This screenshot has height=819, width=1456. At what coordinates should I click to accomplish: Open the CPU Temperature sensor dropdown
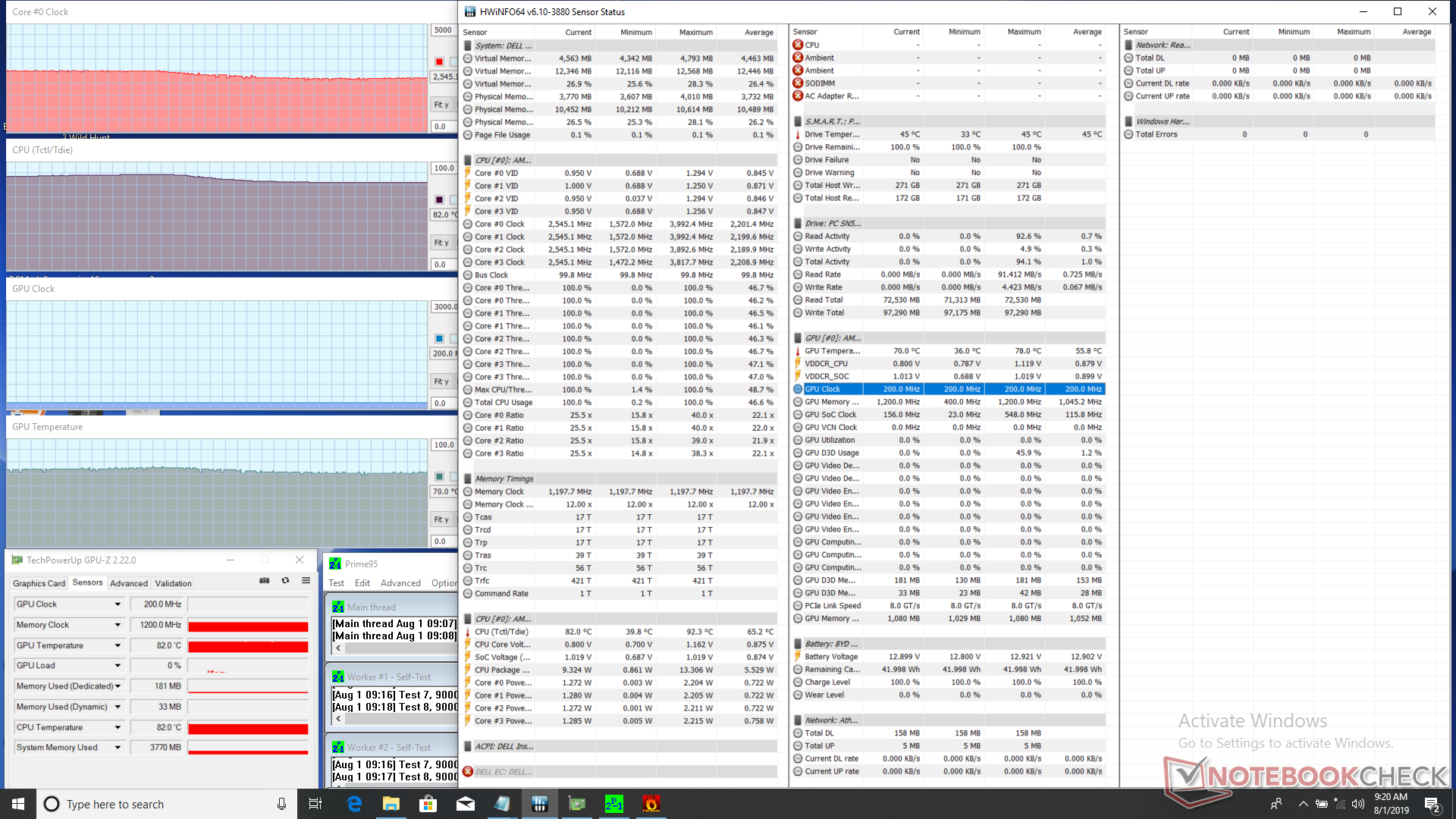(x=118, y=727)
